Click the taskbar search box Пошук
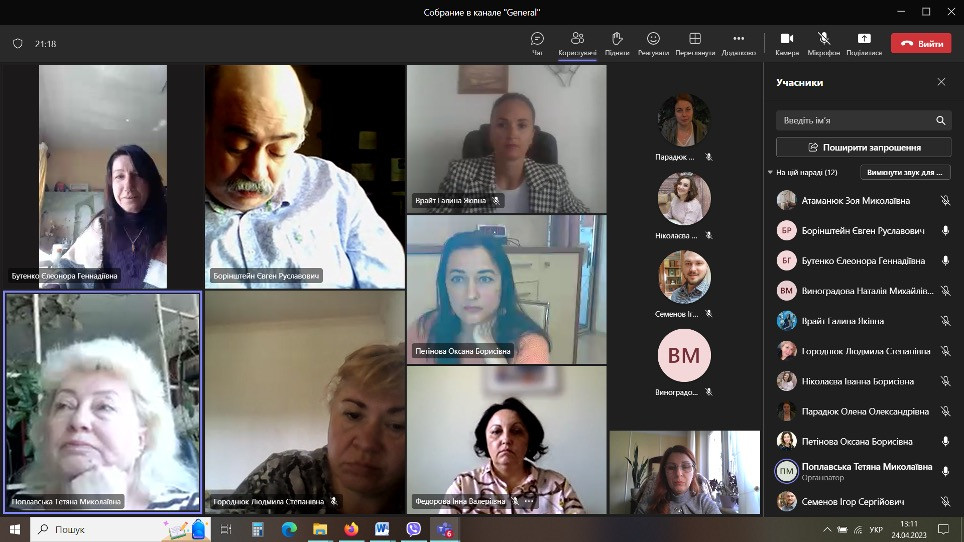 point(120,529)
